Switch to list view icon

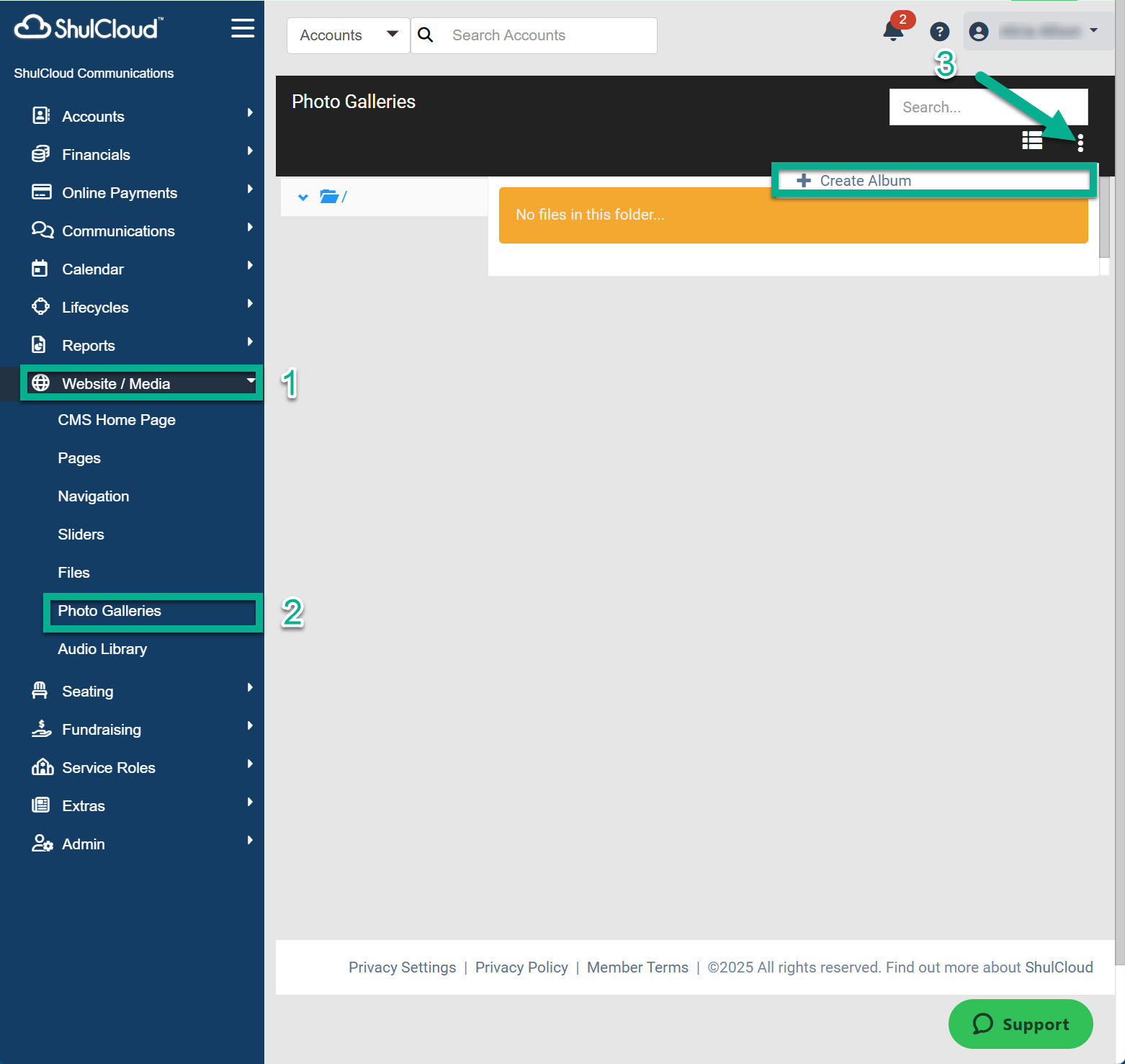pos(1031,140)
